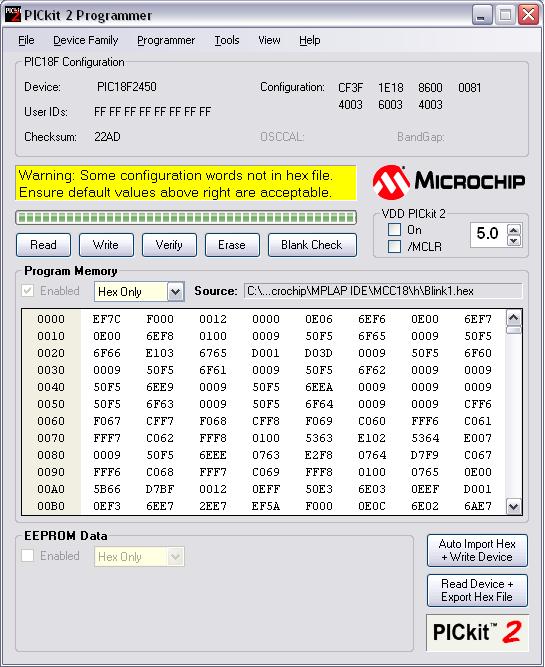Image resolution: width=545 pixels, height=667 pixels.
Task: Click address label 00B0
Action: click(x=51, y=506)
